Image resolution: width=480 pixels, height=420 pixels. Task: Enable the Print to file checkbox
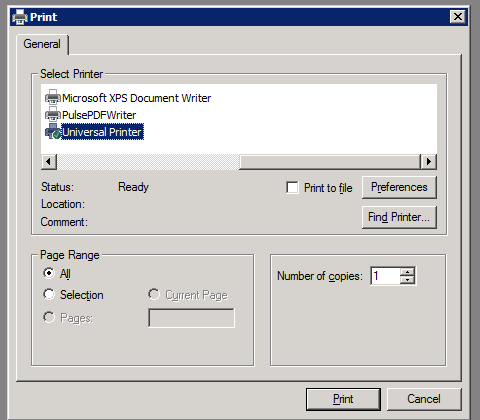click(292, 187)
